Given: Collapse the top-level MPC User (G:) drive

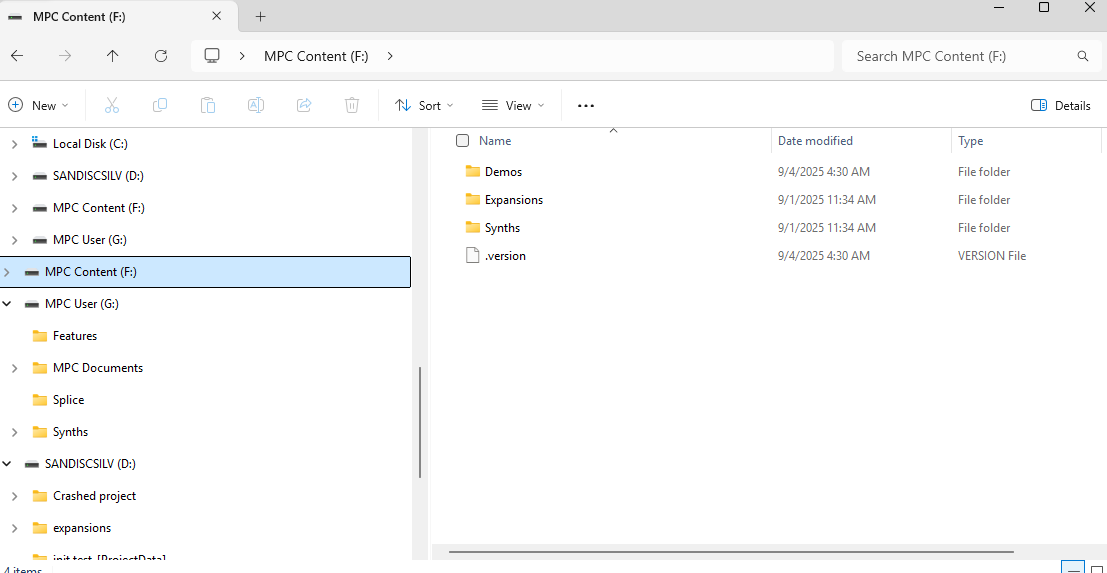Looking at the screenshot, I should coord(7,304).
